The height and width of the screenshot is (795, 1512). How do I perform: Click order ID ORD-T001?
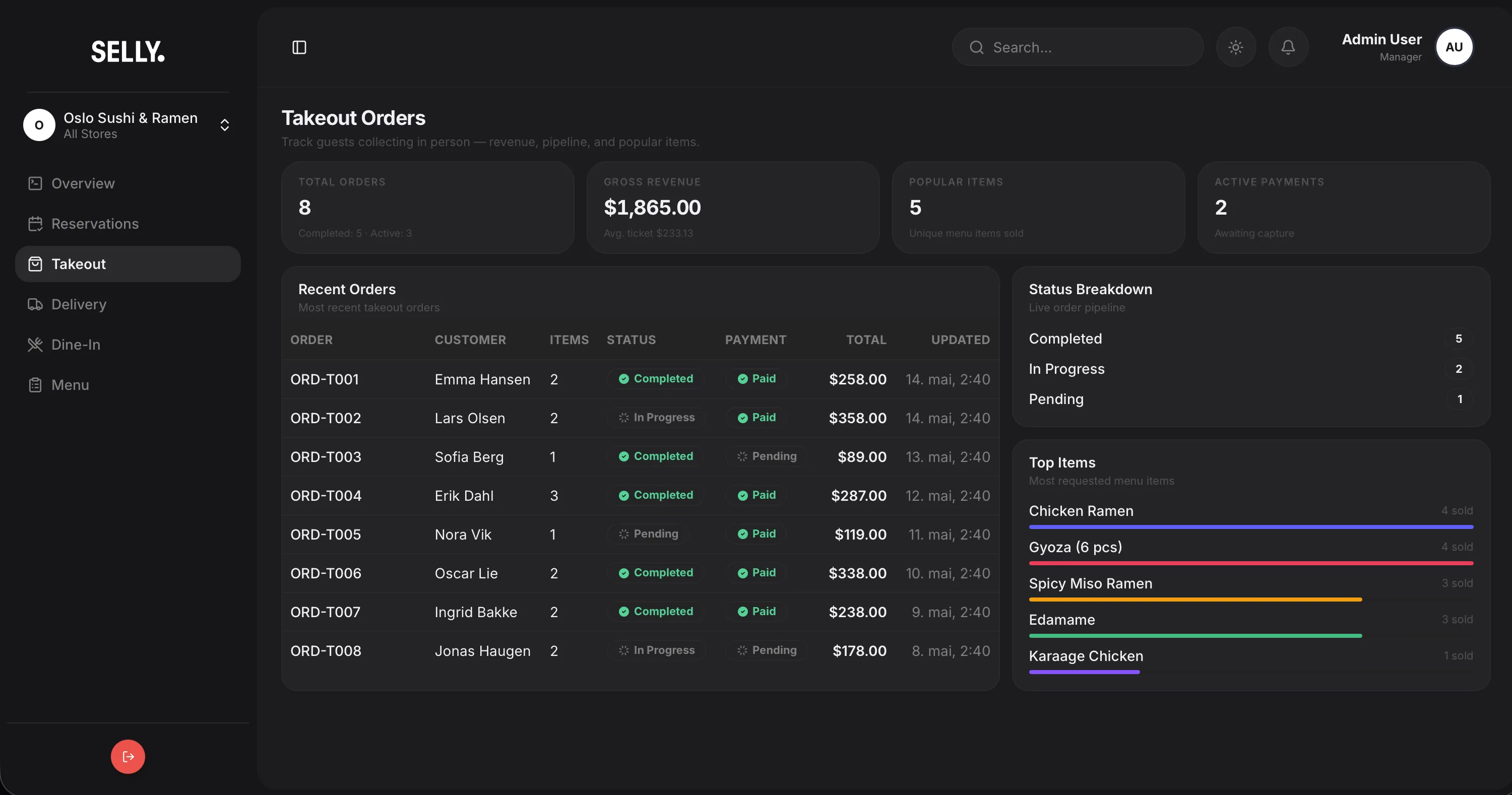tap(325, 379)
